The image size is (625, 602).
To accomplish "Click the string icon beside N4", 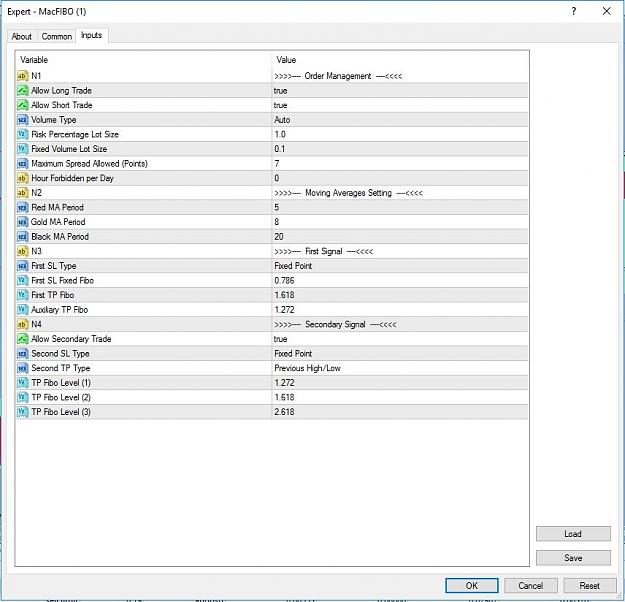I will click(22, 324).
